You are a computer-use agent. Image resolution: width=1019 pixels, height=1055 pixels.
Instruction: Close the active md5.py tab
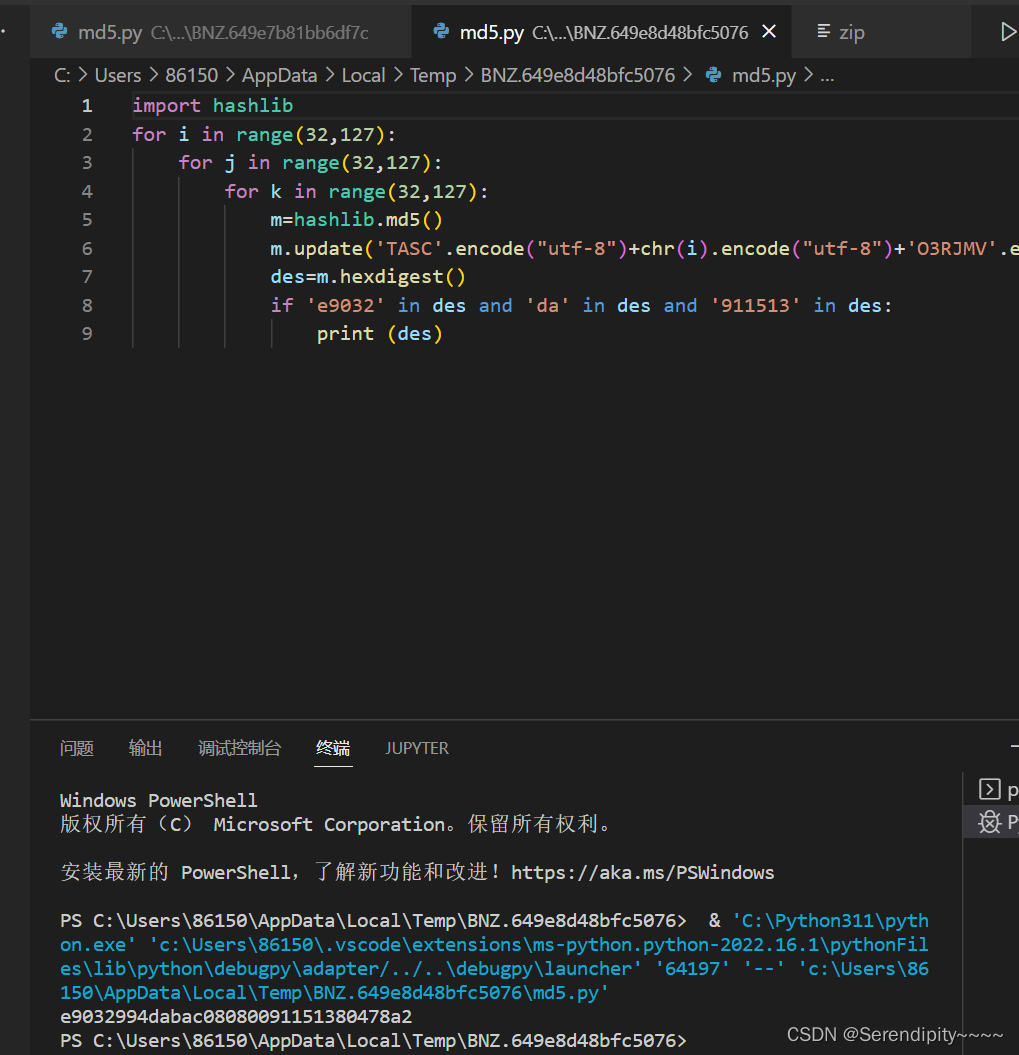tap(768, 31)
